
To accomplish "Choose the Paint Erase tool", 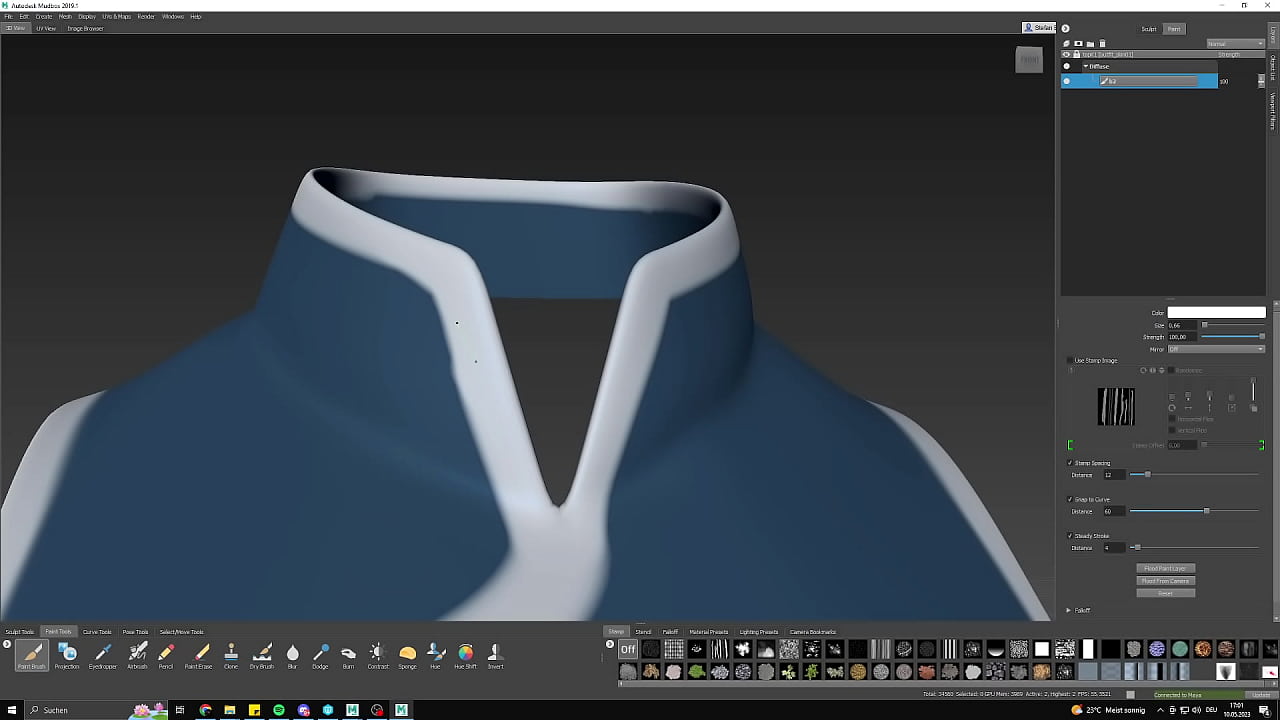I will pyautogui.click(x=199, y=654).
